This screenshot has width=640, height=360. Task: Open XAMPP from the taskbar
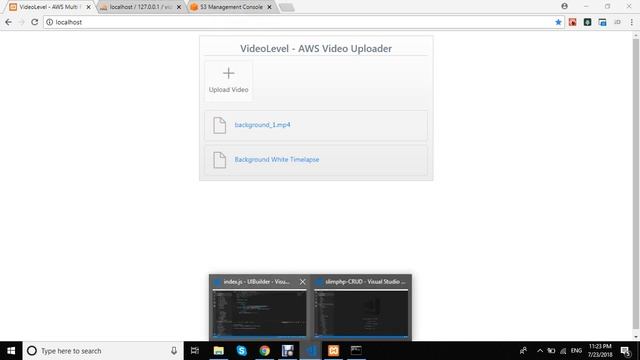click(x=333, y=351)
